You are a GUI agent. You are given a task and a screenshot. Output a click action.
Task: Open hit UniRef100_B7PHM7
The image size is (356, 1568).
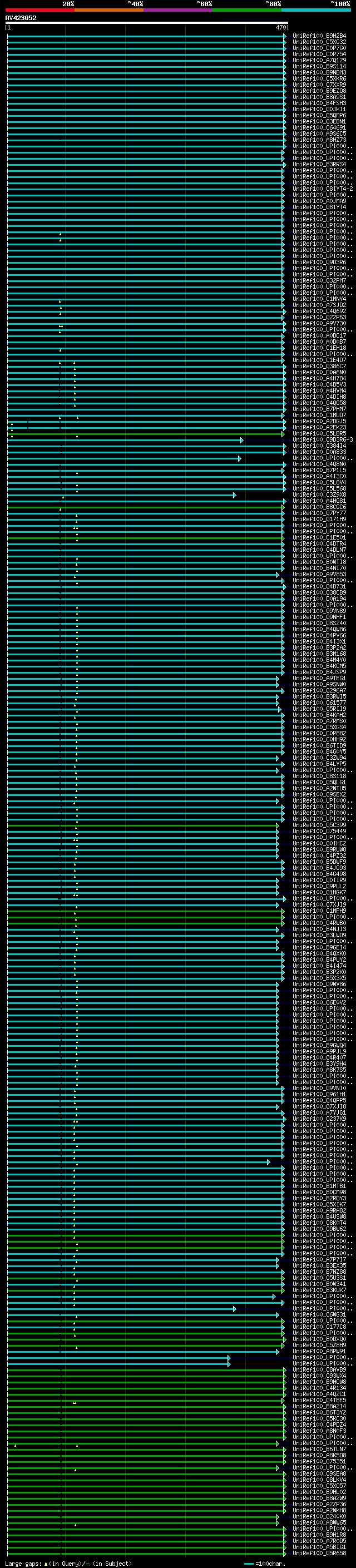click(x=319, y=409)
